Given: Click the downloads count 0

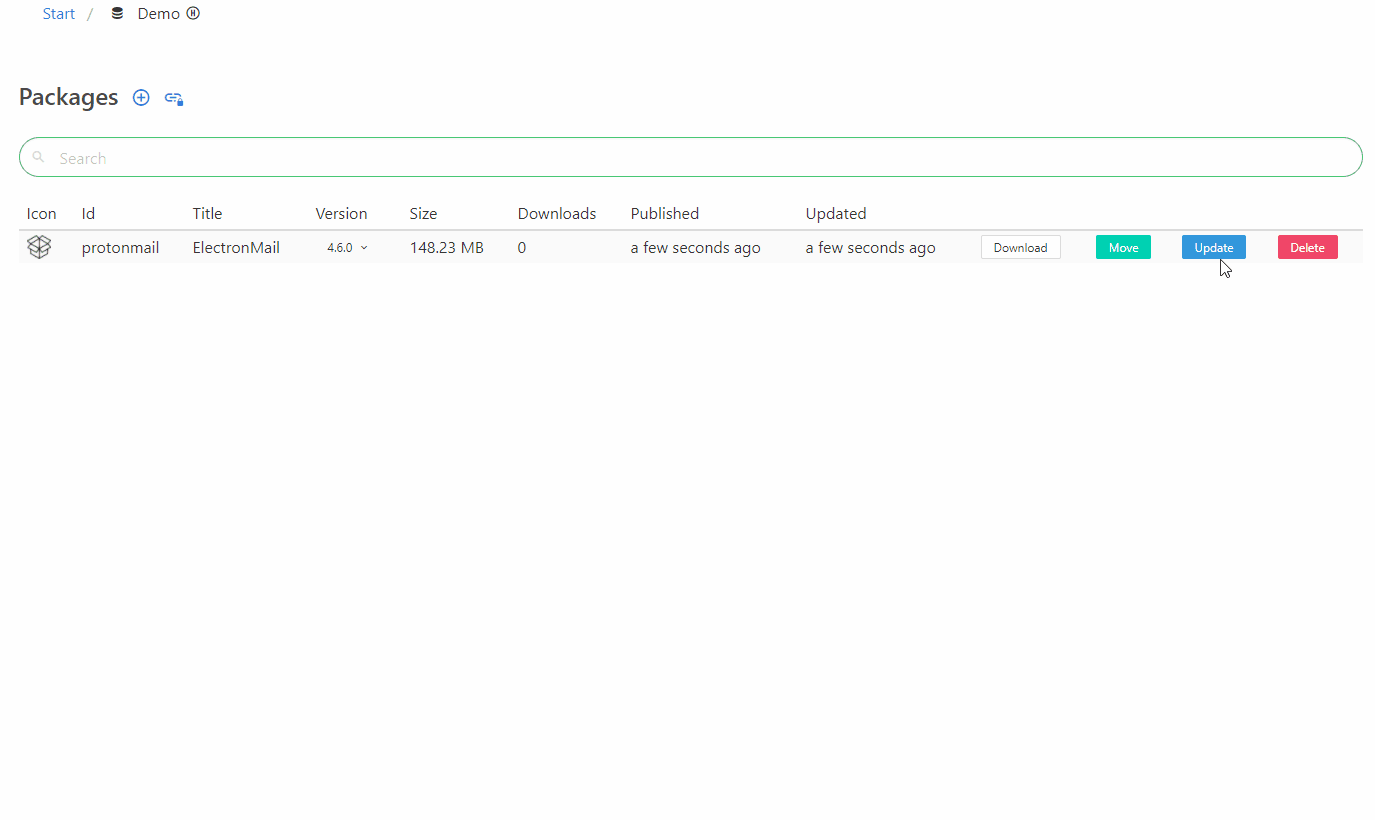Looking at the screenshot, I should click(522, 247).
